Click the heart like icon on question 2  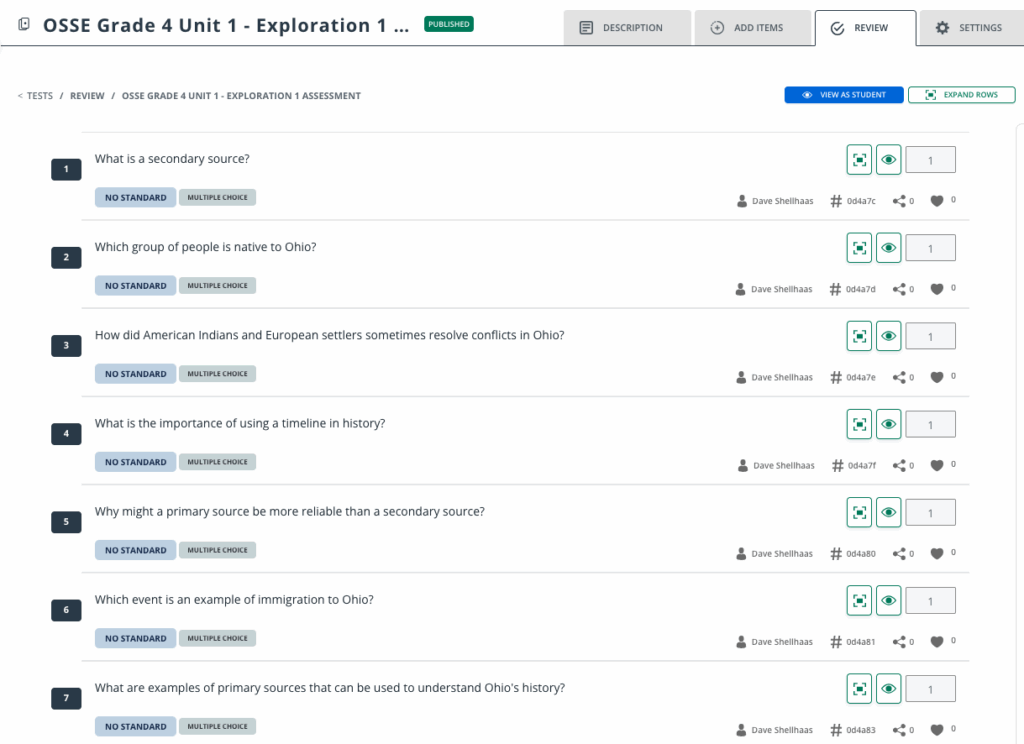[937, 289]
